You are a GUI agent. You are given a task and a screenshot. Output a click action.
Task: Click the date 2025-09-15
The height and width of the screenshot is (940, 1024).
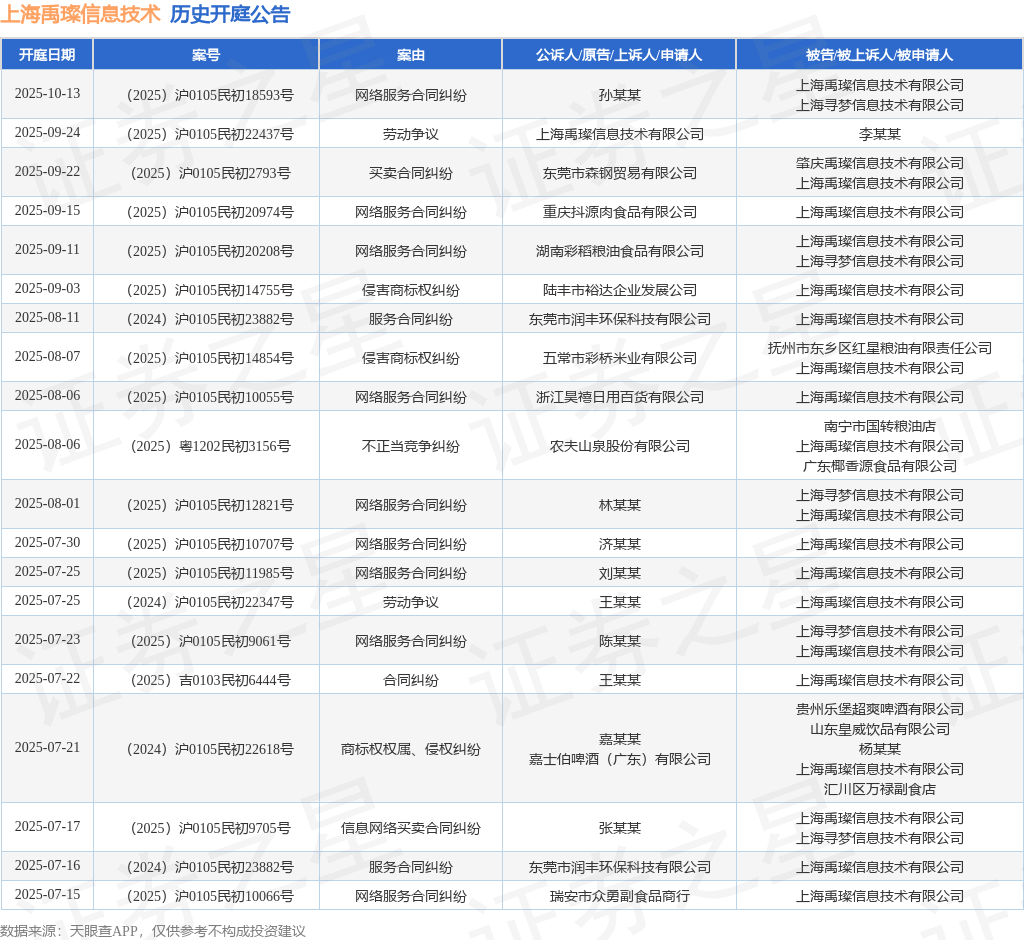pos(47,210)
